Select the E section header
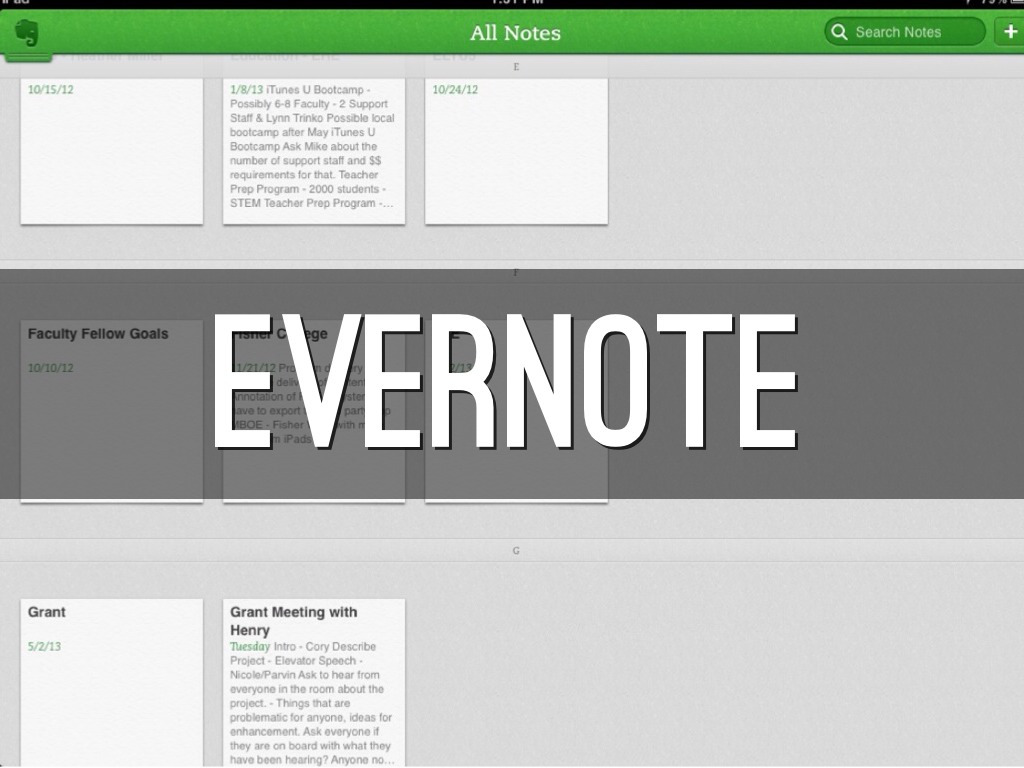1024x768 pixels. (x=516, y=67)
